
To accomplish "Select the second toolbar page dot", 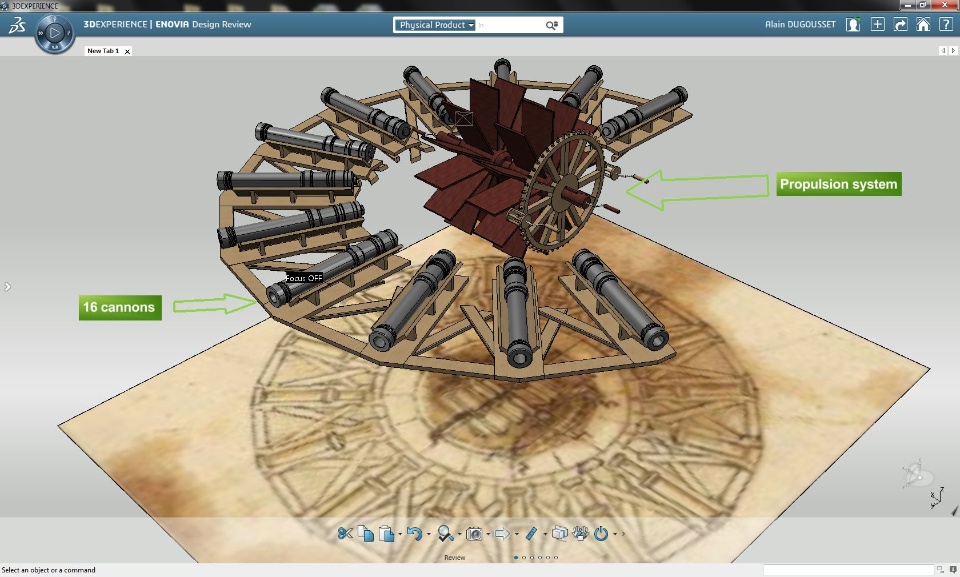I will pos(524,557).
